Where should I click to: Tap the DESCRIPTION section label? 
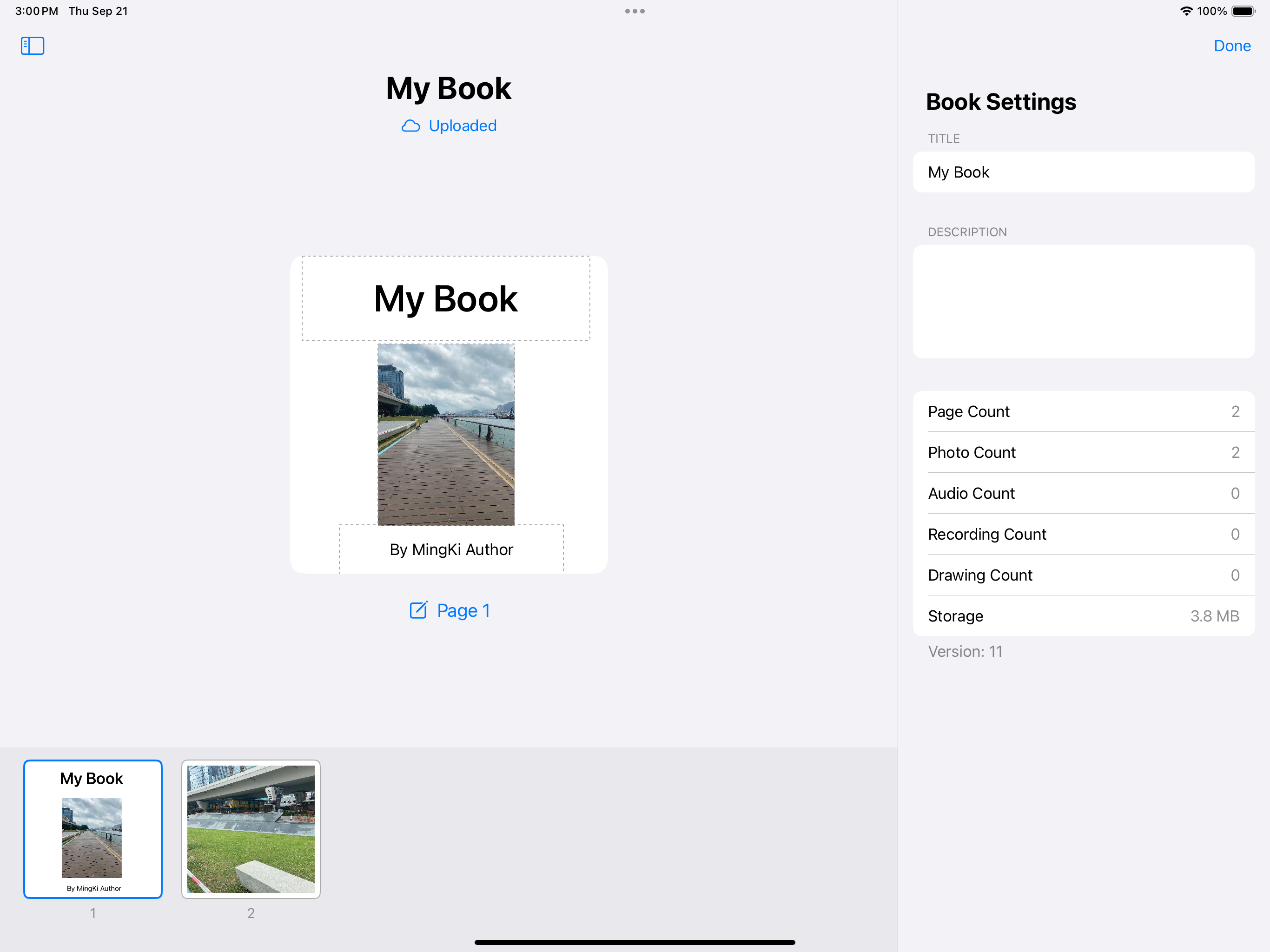coord(967,232)
